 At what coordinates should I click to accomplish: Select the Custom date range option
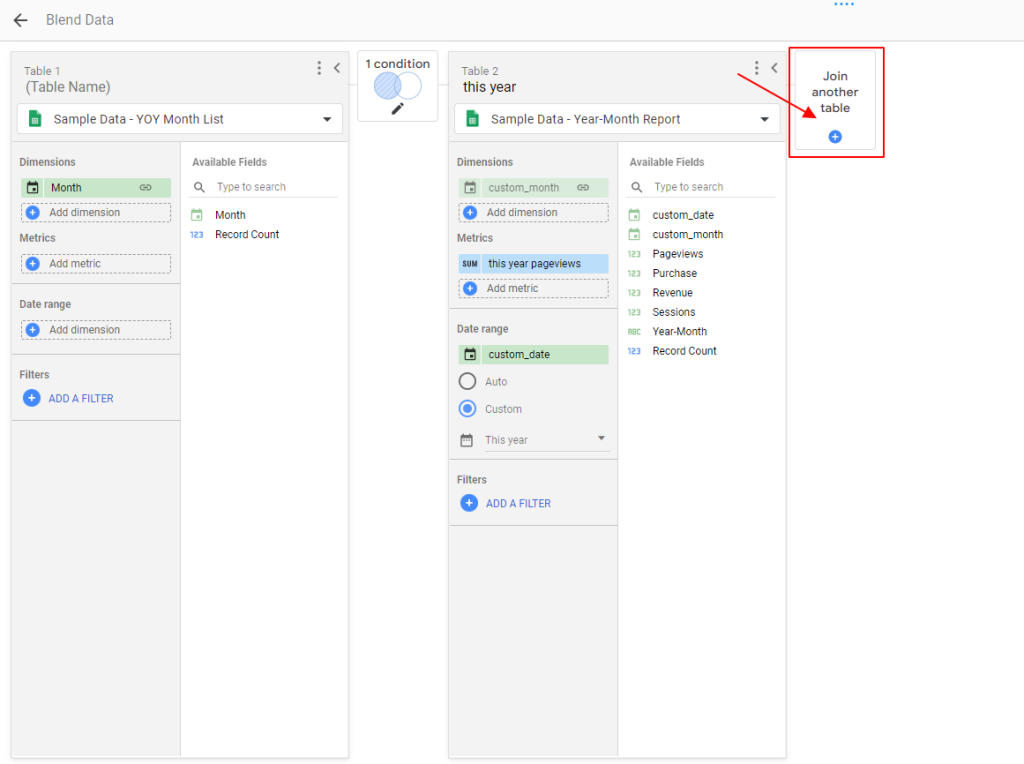[467, 409]
